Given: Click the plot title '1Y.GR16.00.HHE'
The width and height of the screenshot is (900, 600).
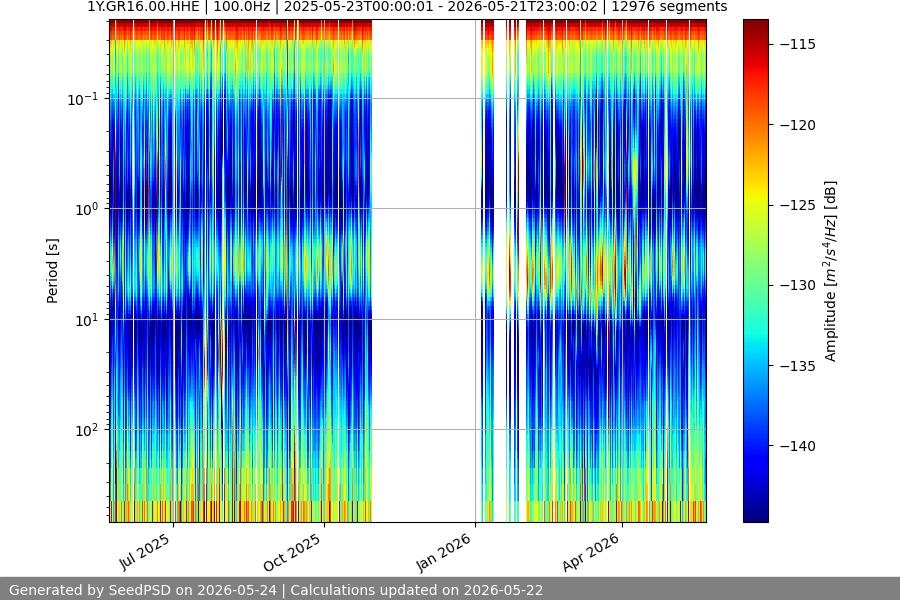Looking at the screenshot, I should 143,7.
